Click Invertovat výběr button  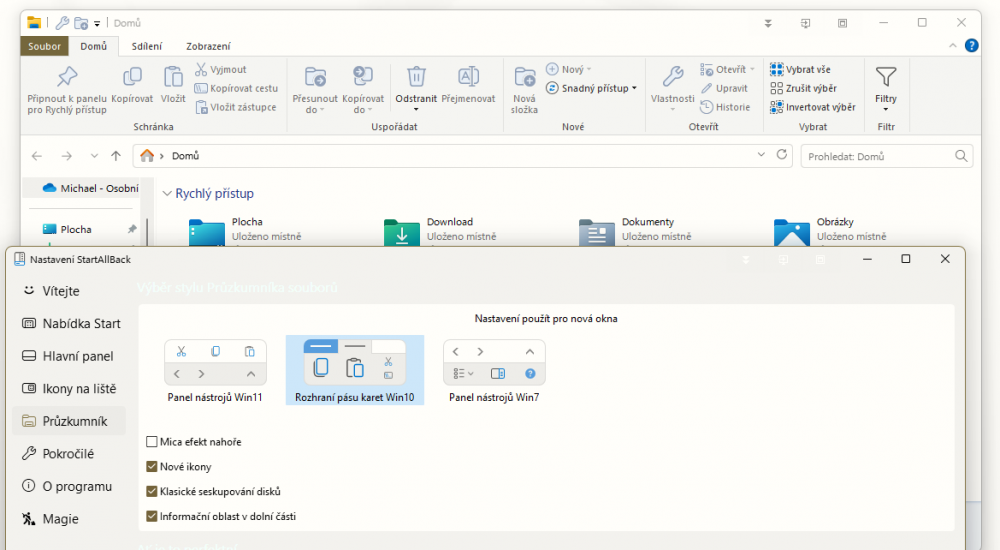(x=812, y=107)
